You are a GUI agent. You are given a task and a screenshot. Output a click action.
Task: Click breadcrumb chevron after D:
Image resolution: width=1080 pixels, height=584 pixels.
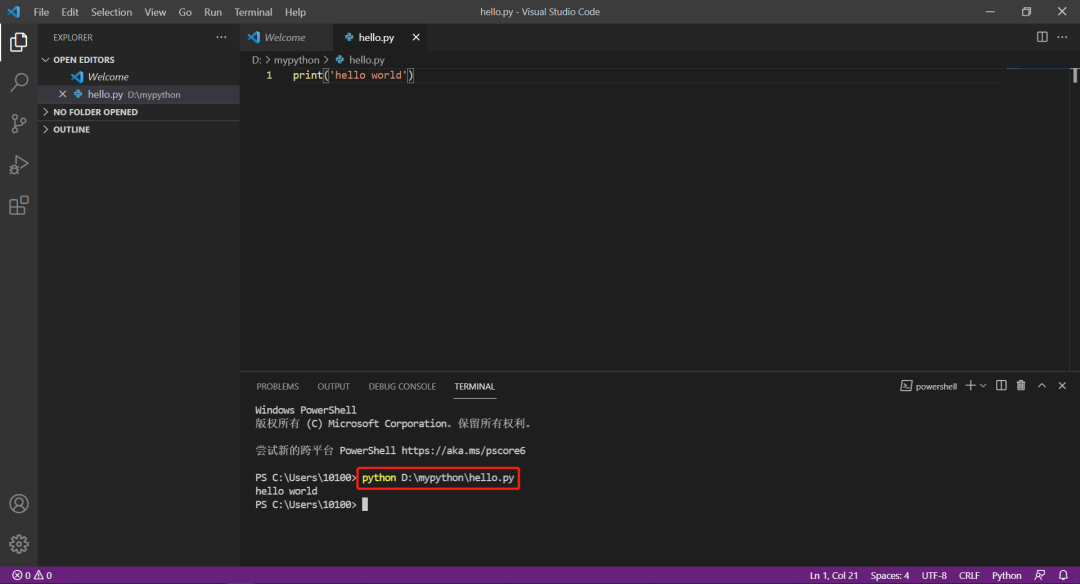pyautogui.click(x=268, y=60)
